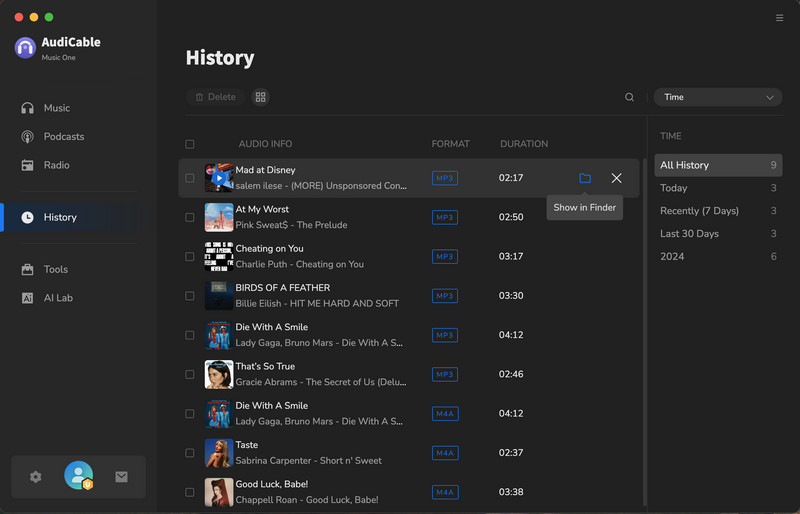Click the 'At My Worst' song title
800x514 pixels.
pyautogui.click(x=262, y=209)
